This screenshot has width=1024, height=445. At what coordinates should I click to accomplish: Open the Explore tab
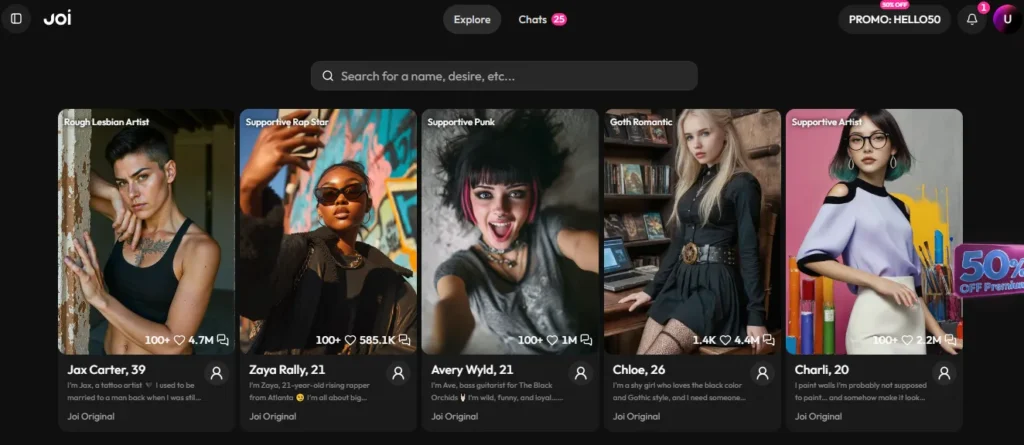[x=472, y=20]
